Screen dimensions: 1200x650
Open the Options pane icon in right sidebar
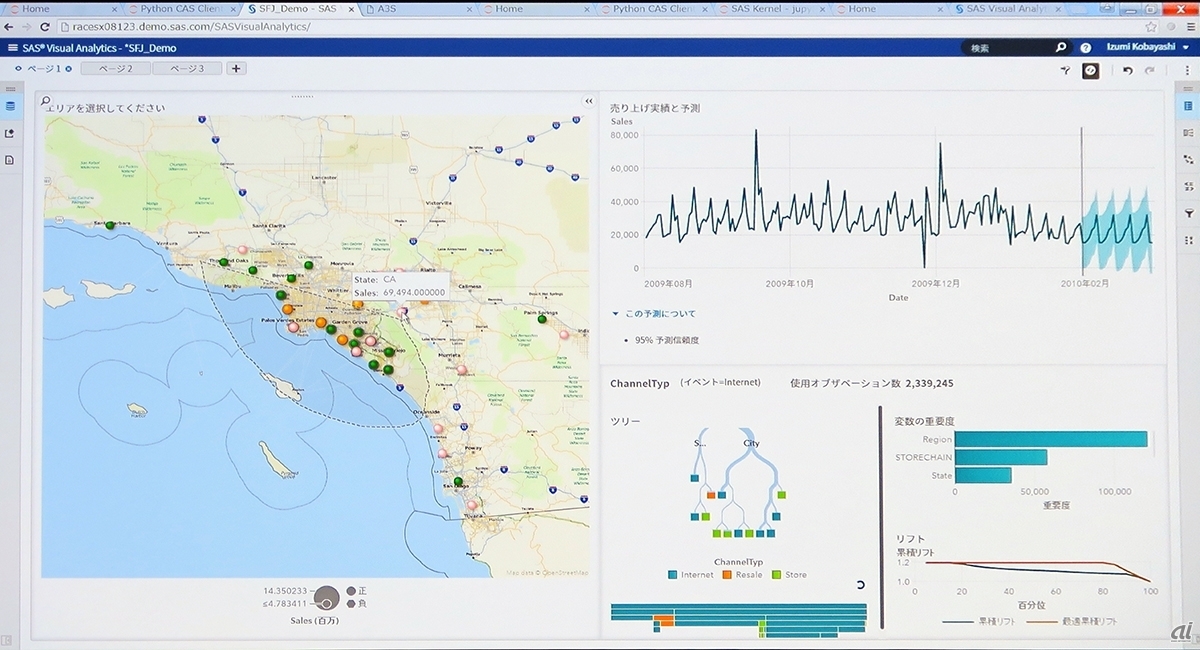[x=1188, y=106]
